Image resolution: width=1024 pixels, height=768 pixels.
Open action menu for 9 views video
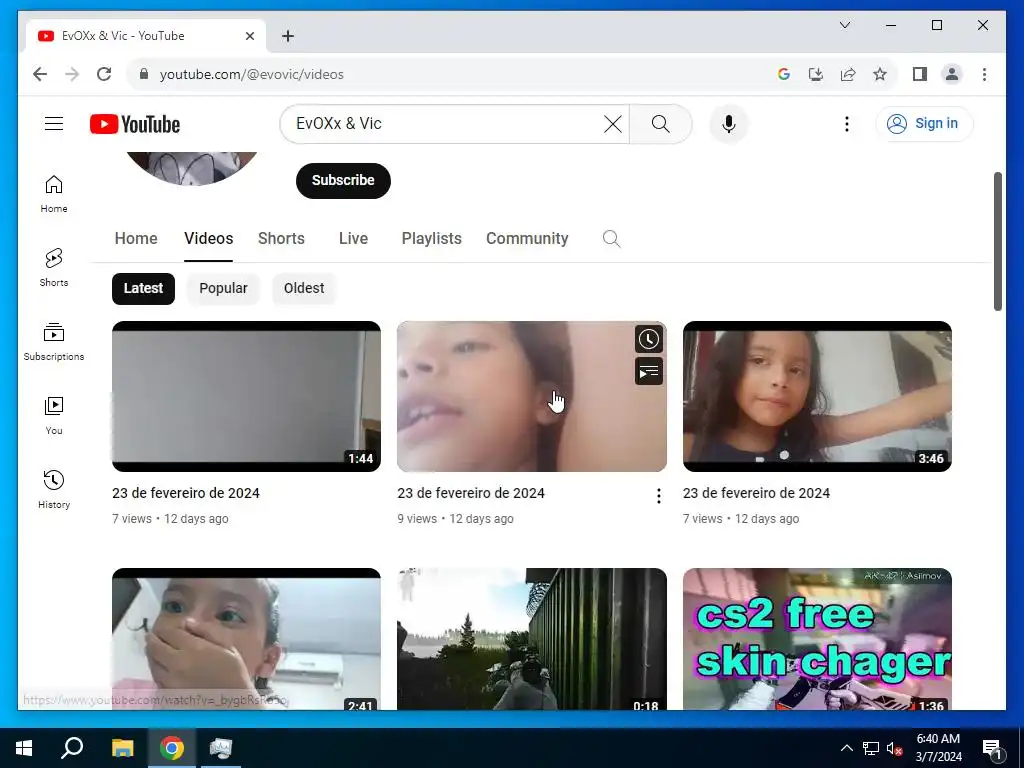(658, 496)
